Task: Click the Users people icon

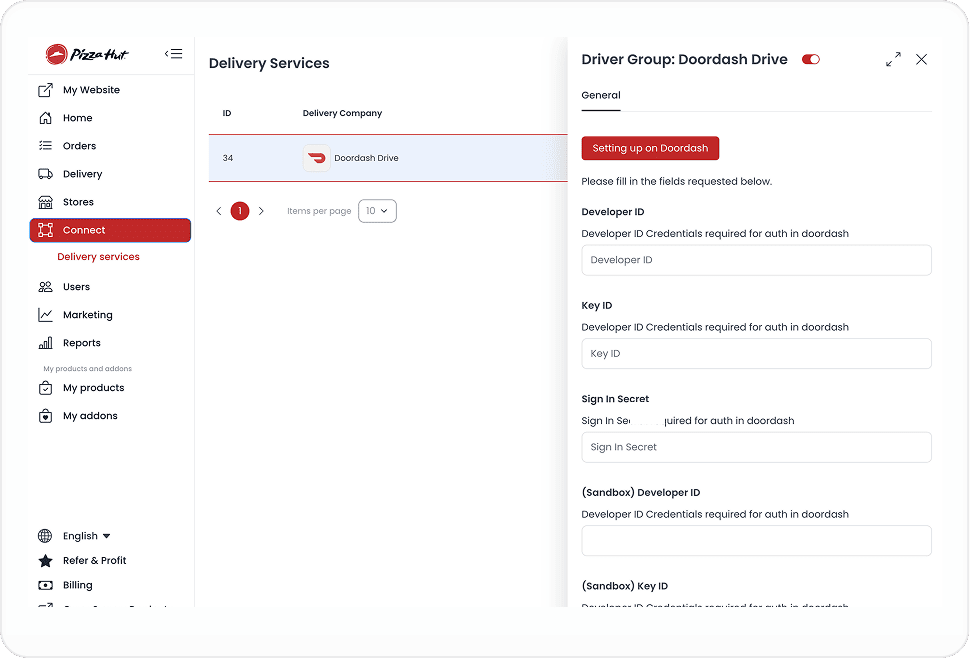Action: pyautogui.click(x=45, y=287)
